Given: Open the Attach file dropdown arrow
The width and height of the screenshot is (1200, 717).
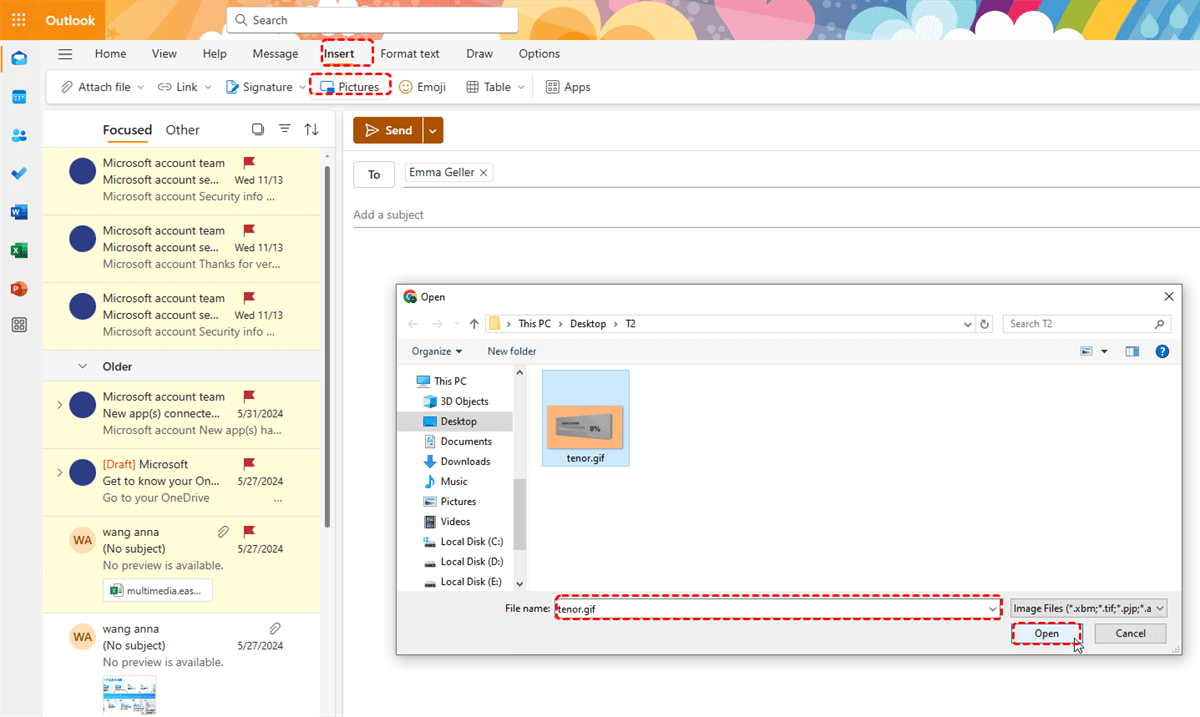Looking at the screenshot, I should (141, 87).
